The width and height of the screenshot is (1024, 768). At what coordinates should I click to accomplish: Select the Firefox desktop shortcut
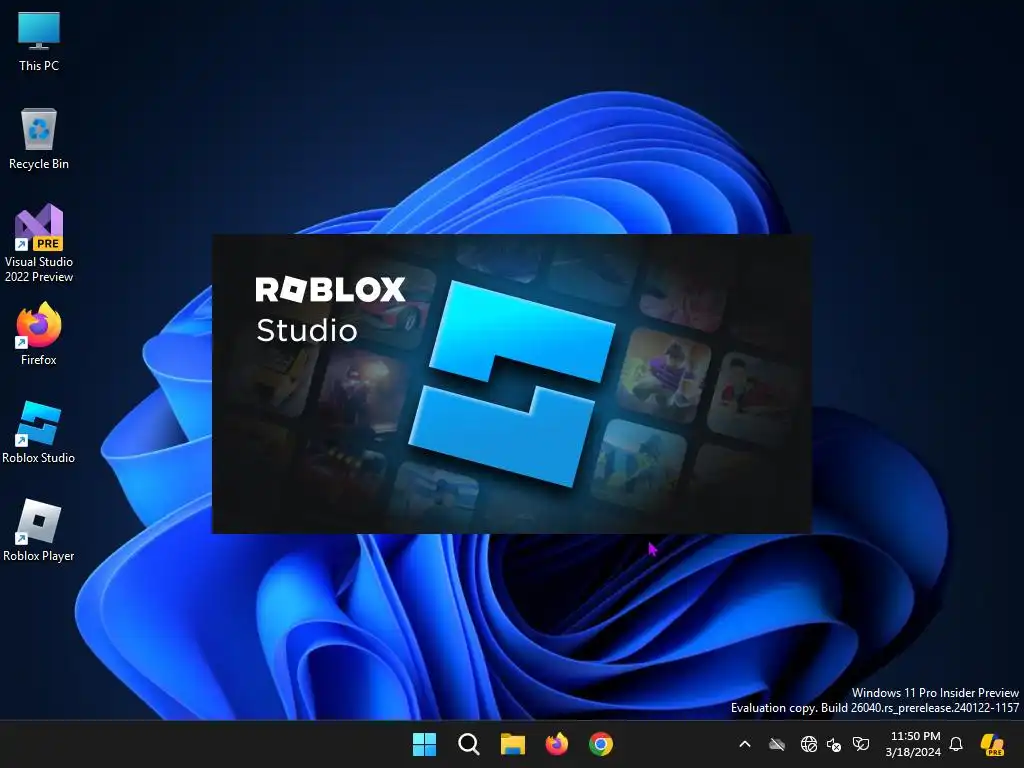click(x=39, y=334)
